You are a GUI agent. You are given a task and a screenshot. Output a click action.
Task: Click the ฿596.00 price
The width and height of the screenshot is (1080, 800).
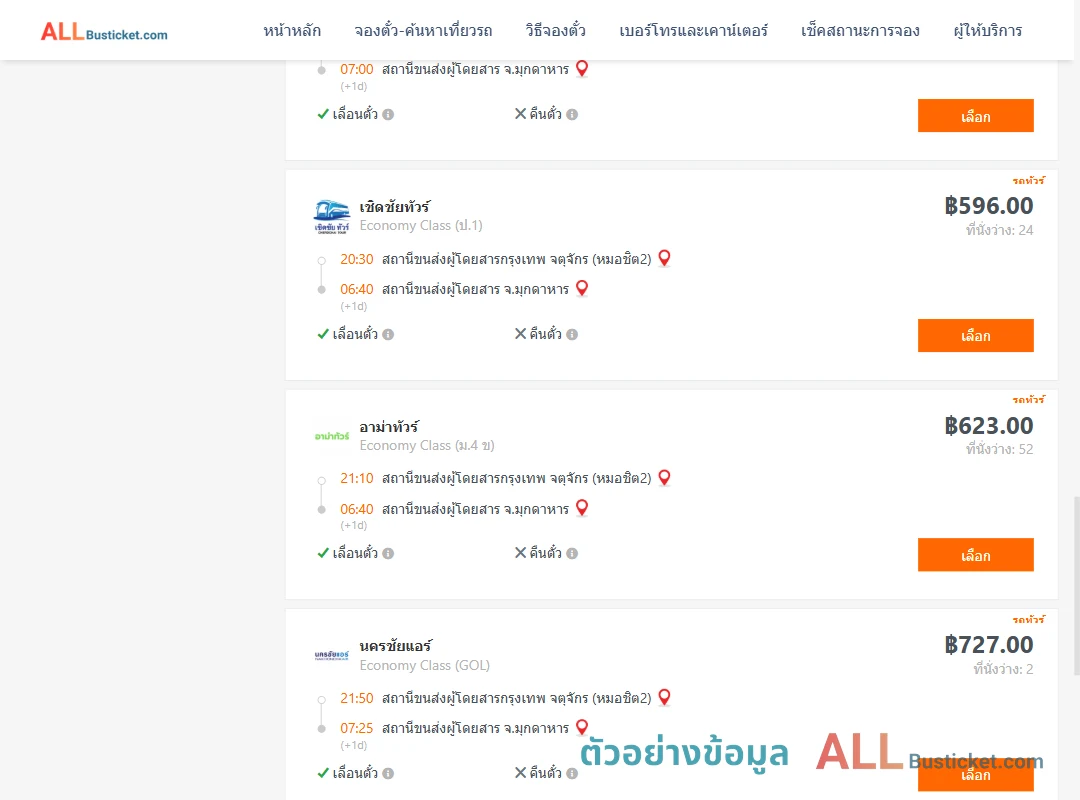pyautogui.click(x=988, y=205)
